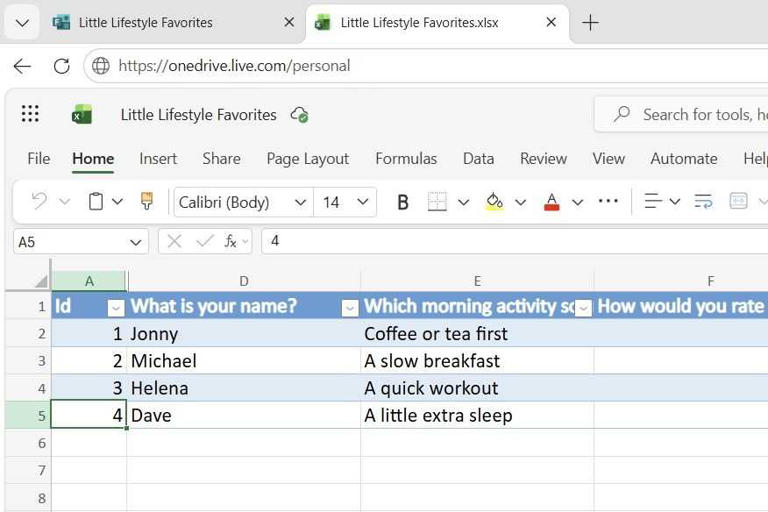Viewport: 768px width, 512px height.
Task: Expand the font color picker dropdown
Action: coord(577,201)
